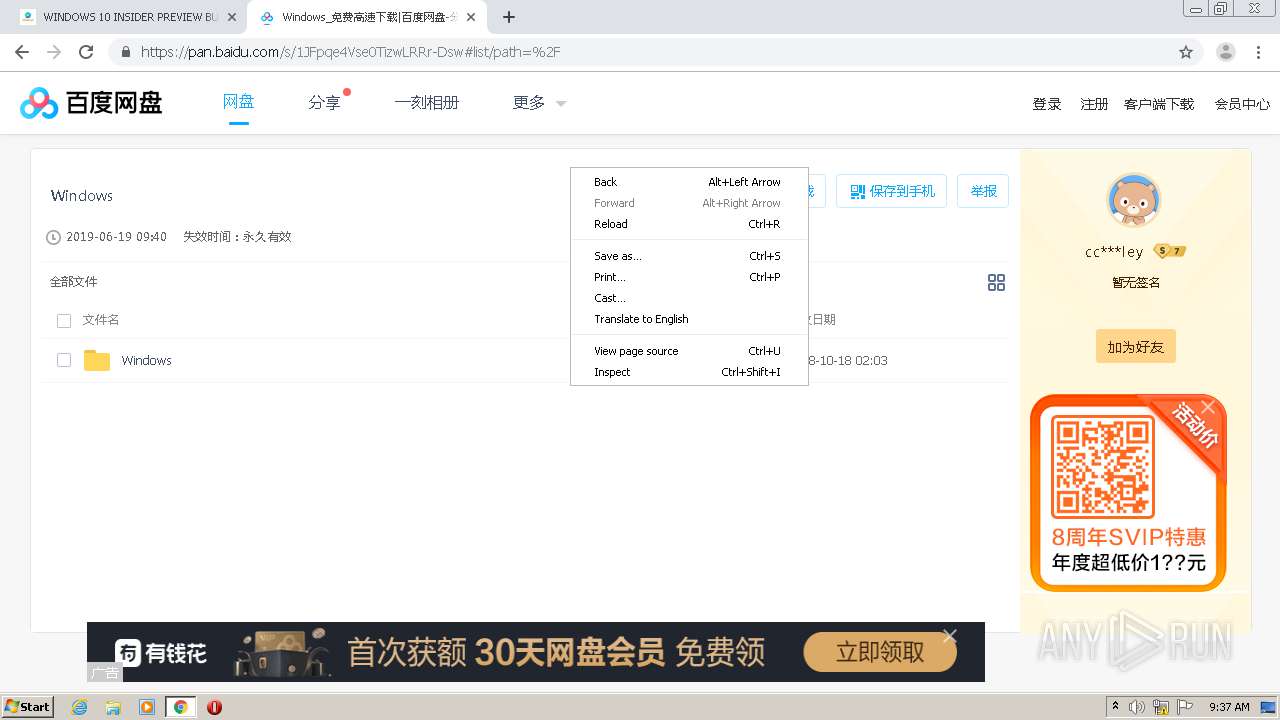Open the 分享 navigation tab
The width and height of the screenshot is (1280, 720).
click(x=325, y=102)
